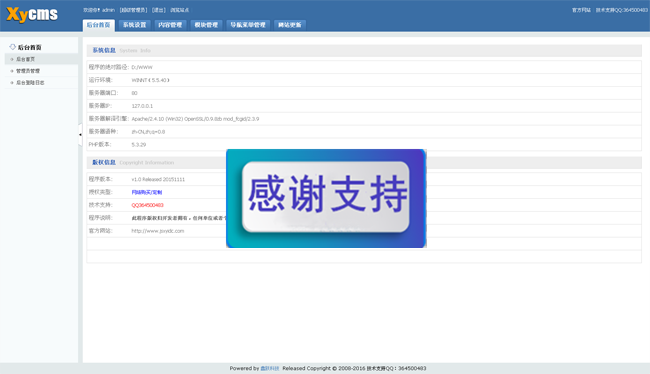Click the Apache/2.4.10 server engine value
The image size is (650, 374).
click(195, 119)
